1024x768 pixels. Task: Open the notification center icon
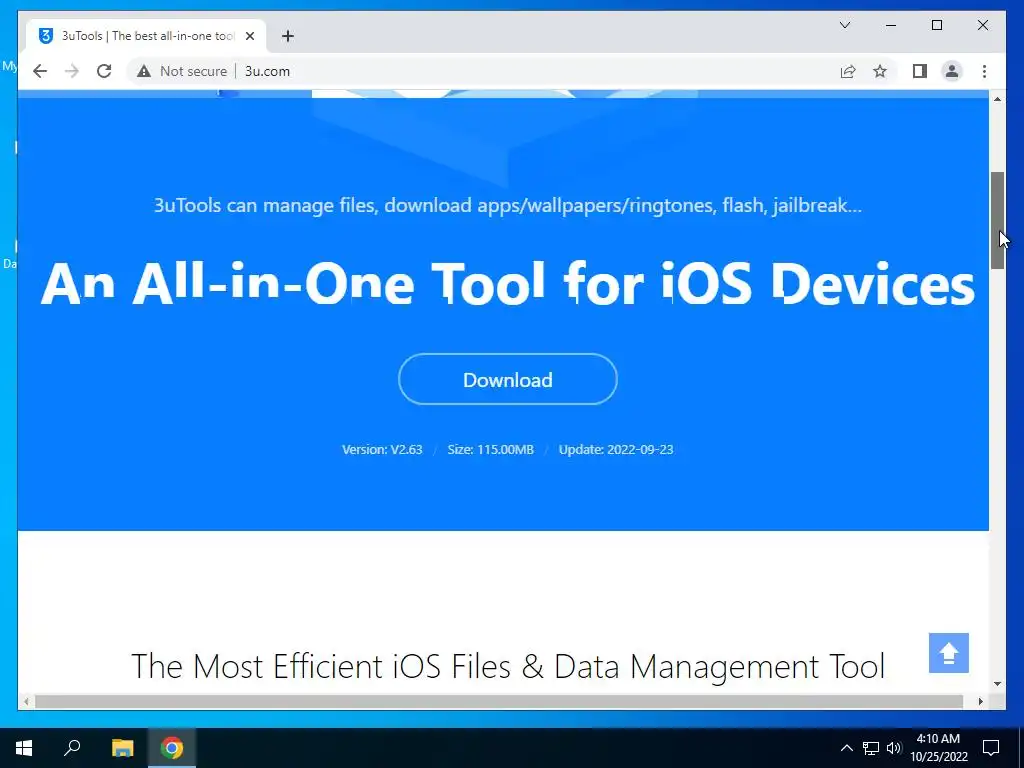tap(991, 748)
